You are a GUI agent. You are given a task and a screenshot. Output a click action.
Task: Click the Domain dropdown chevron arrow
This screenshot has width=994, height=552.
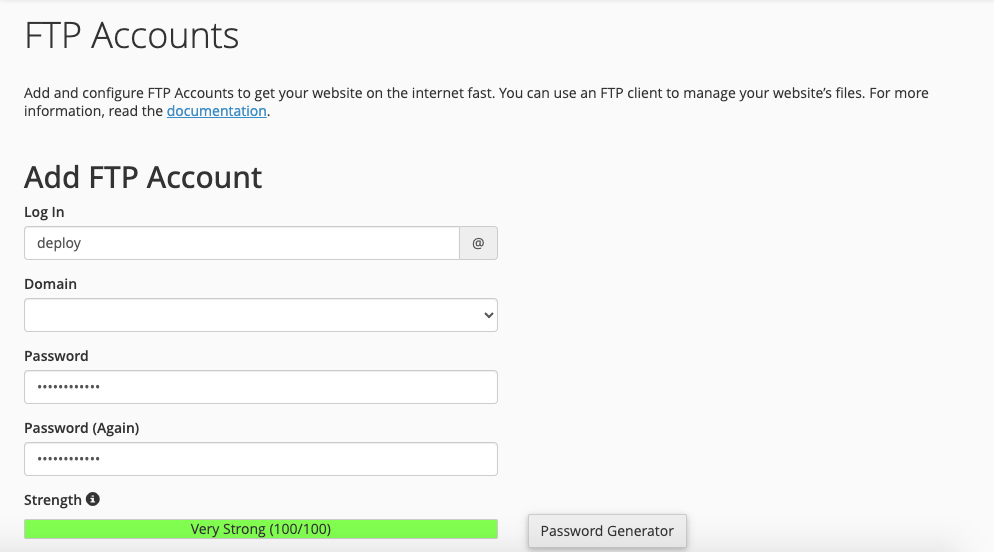(x=489, y=315)
